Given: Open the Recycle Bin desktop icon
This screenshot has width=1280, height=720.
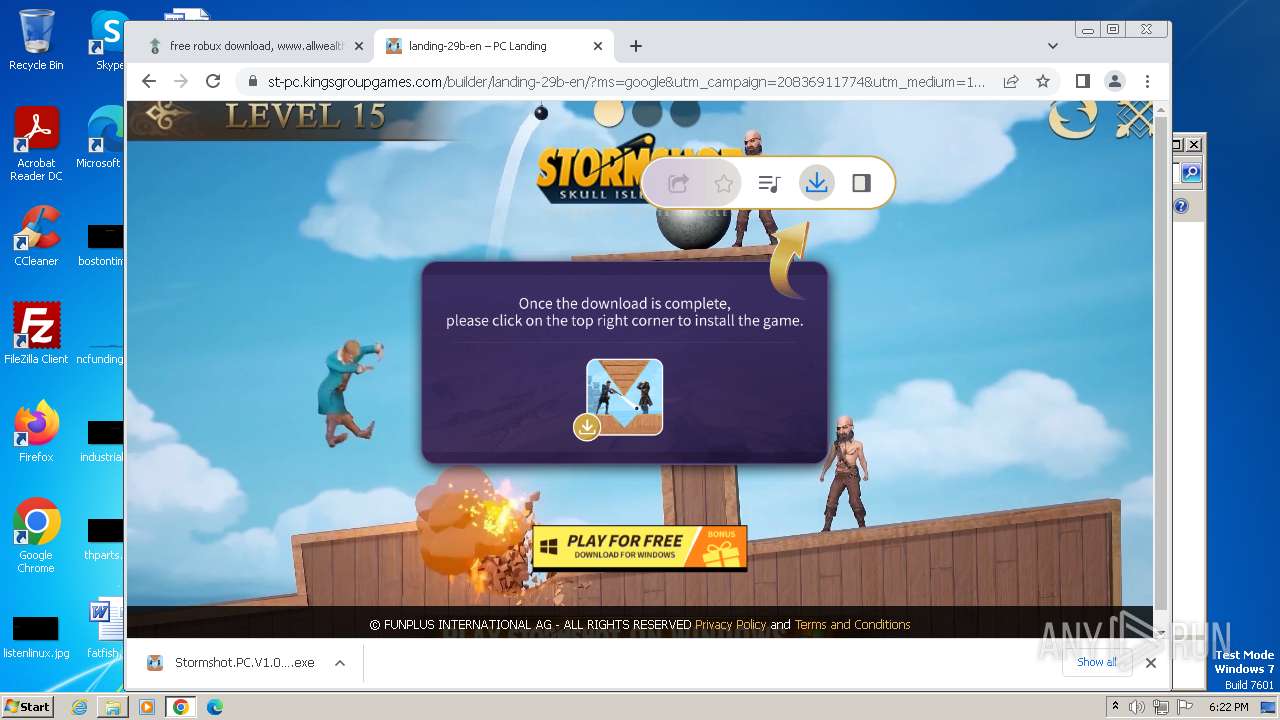Looking at the screenshot, I should (36, 40).
